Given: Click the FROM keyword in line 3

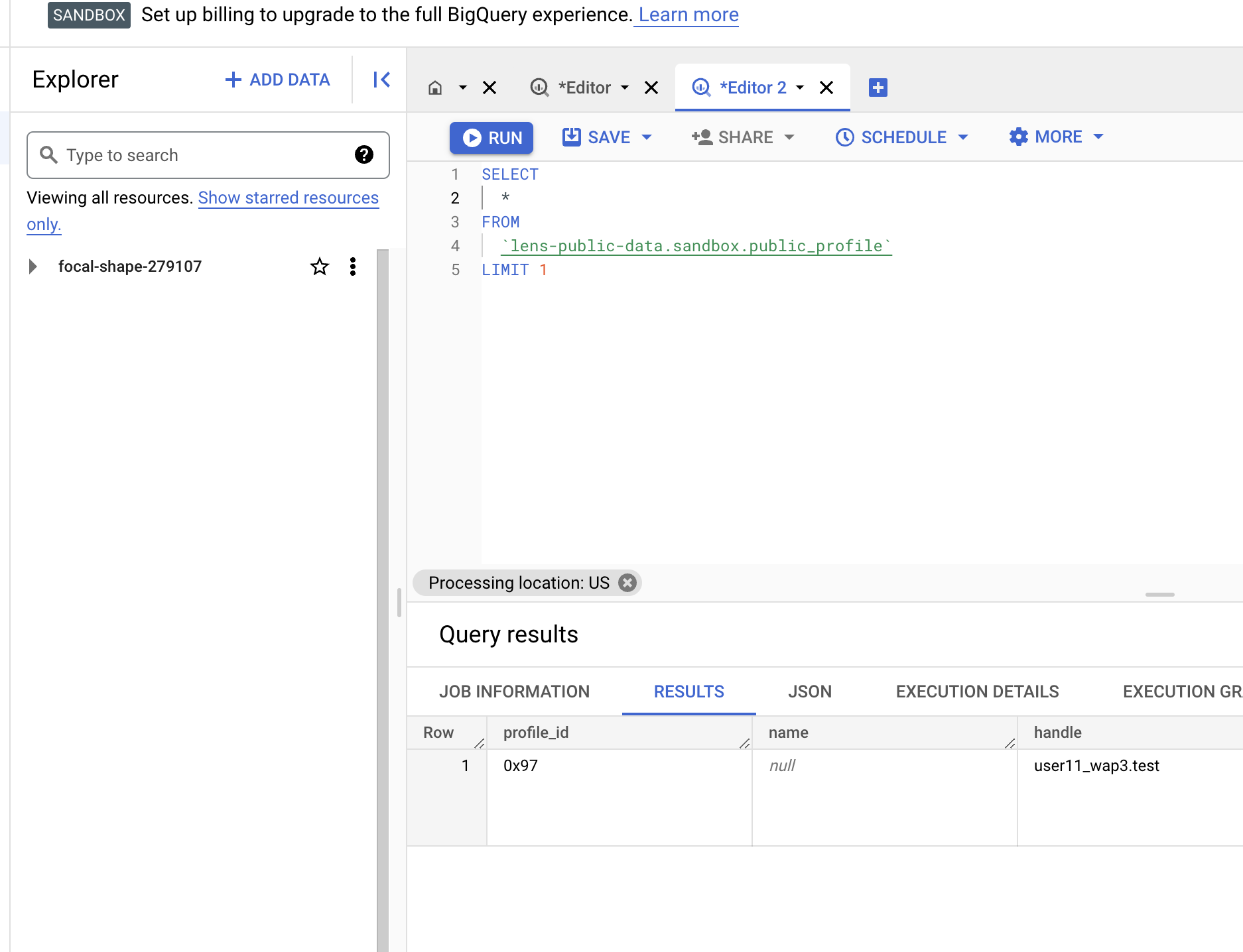Looking at the screenshot, I should point(501,222).
